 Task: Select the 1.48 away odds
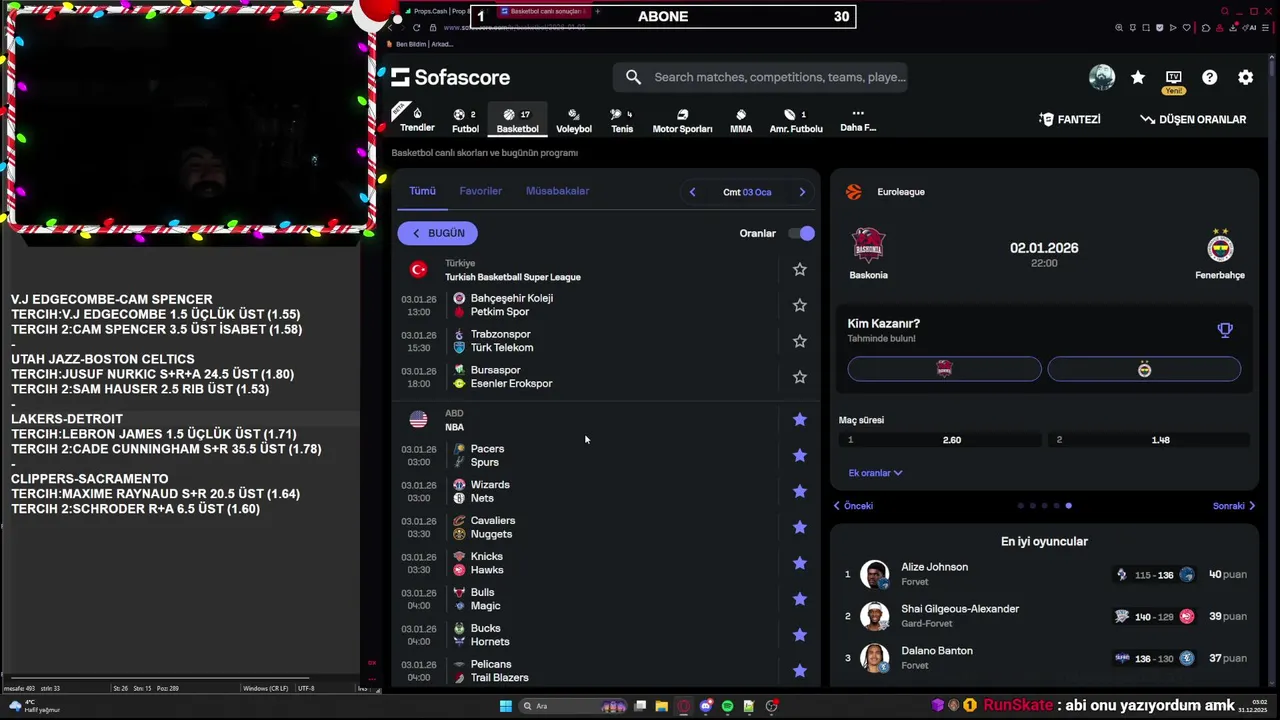pyautogui.click(x=1151, y=440)
